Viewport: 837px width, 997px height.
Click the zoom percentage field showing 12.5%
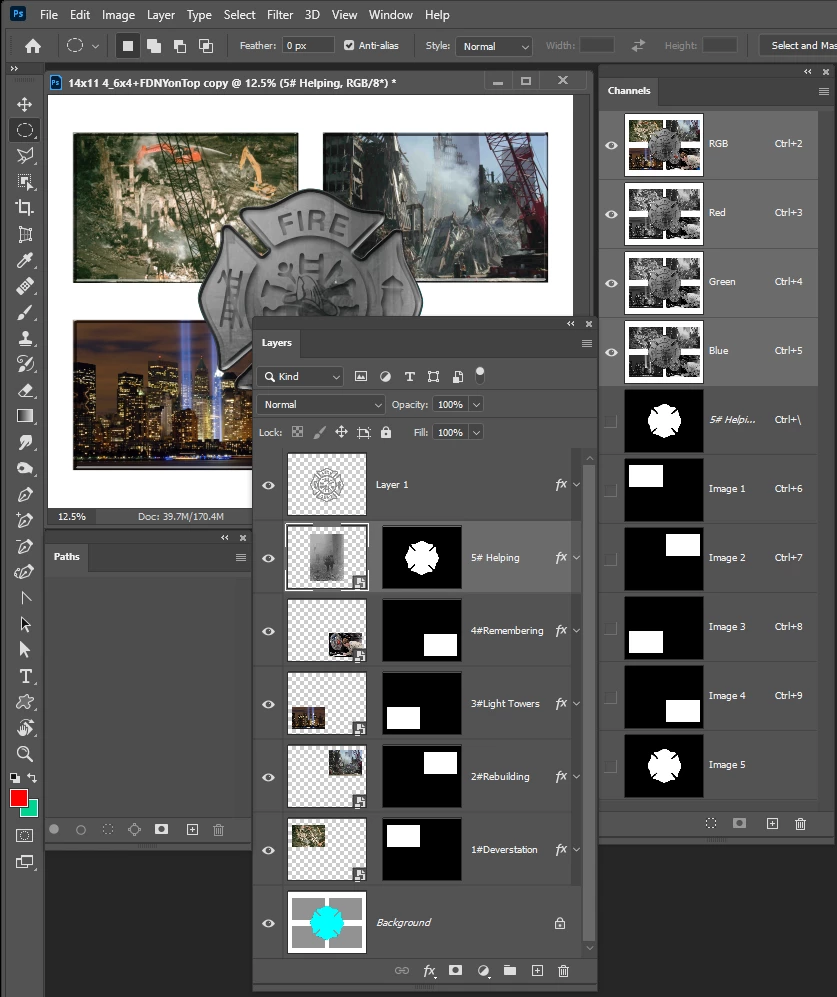click(72, 516)
